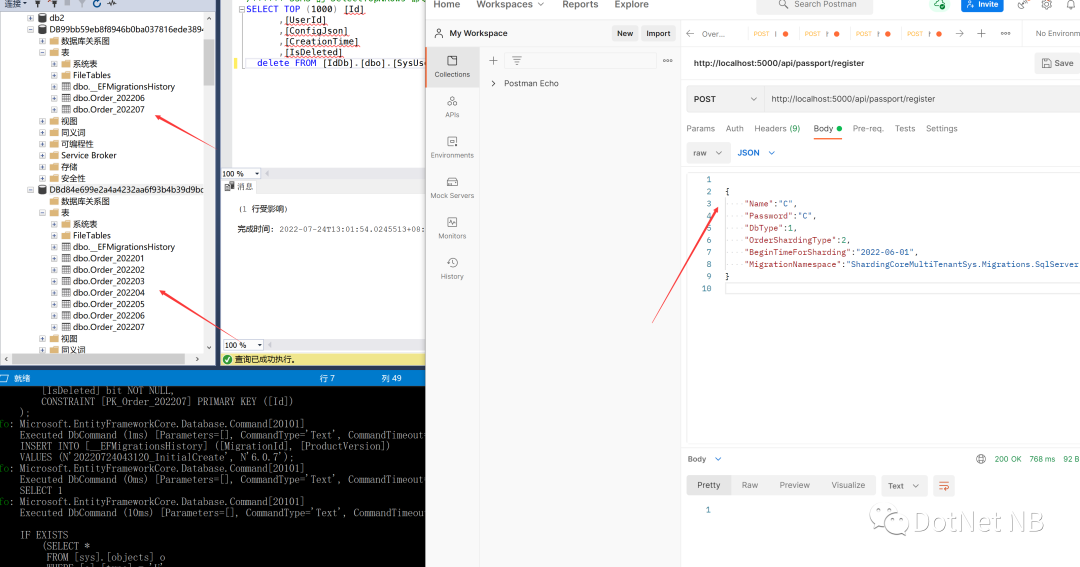Click the db2 database icon in tree
This screenshot has height=567, width=1080.
pyautogui.click(x=42, y=18)
